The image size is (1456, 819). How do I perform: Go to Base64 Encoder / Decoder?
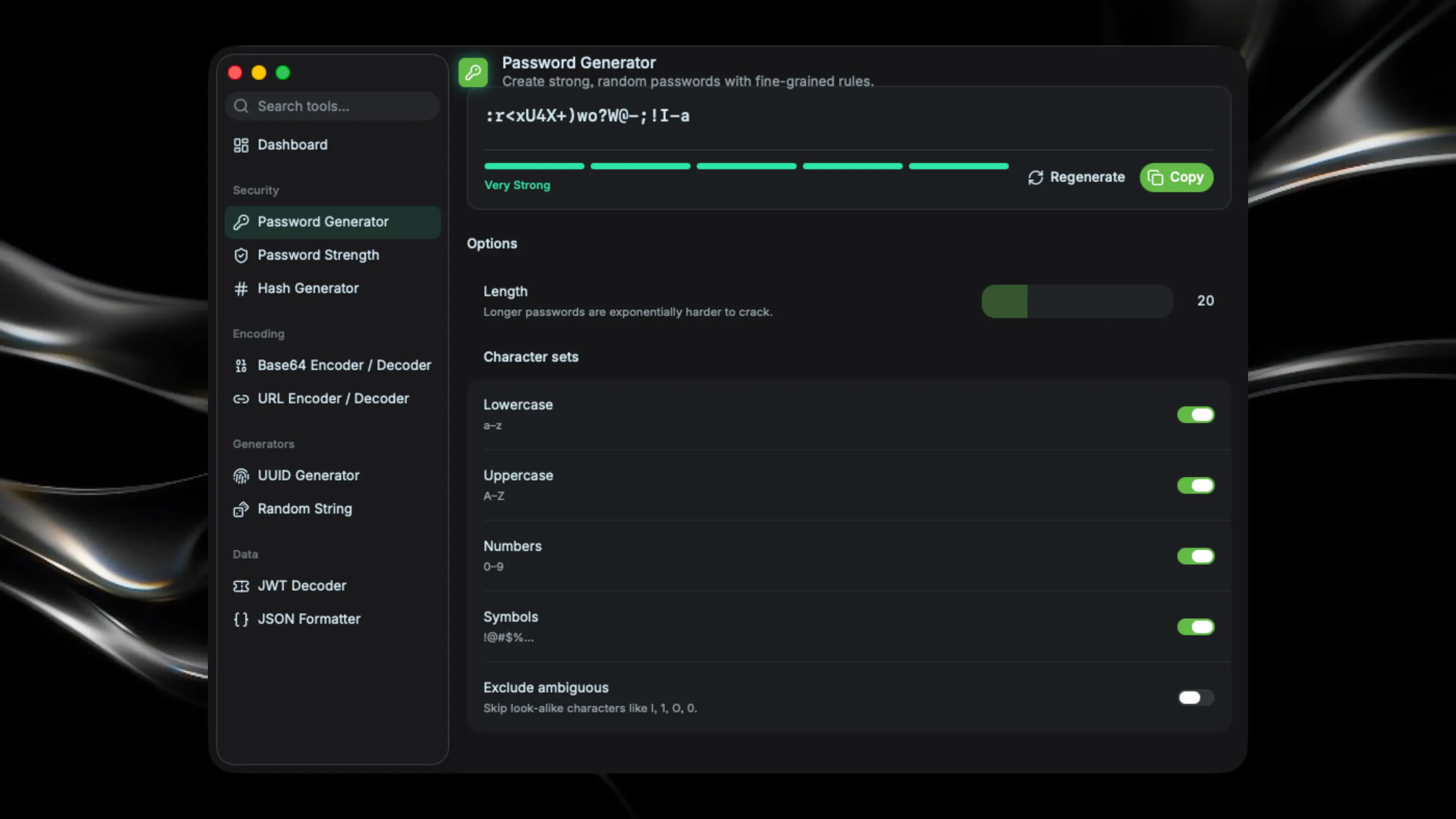click(332, 366)
